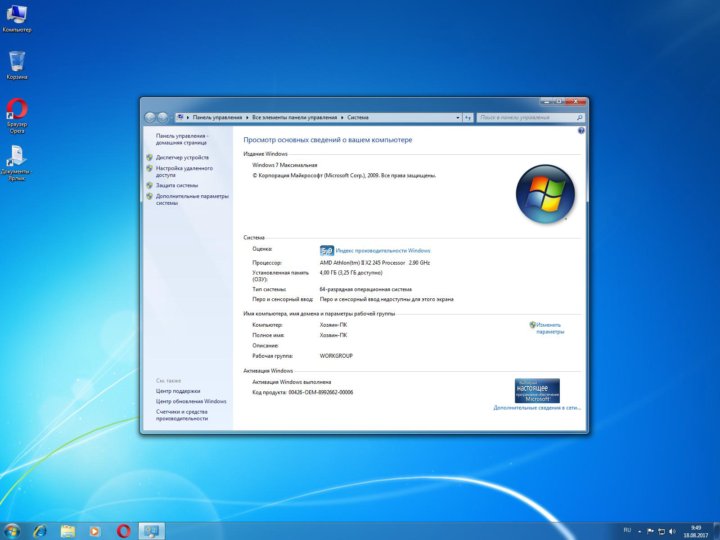720x540 pixels.
Task: Click the RU input language indicator
Action: point(627,530)
